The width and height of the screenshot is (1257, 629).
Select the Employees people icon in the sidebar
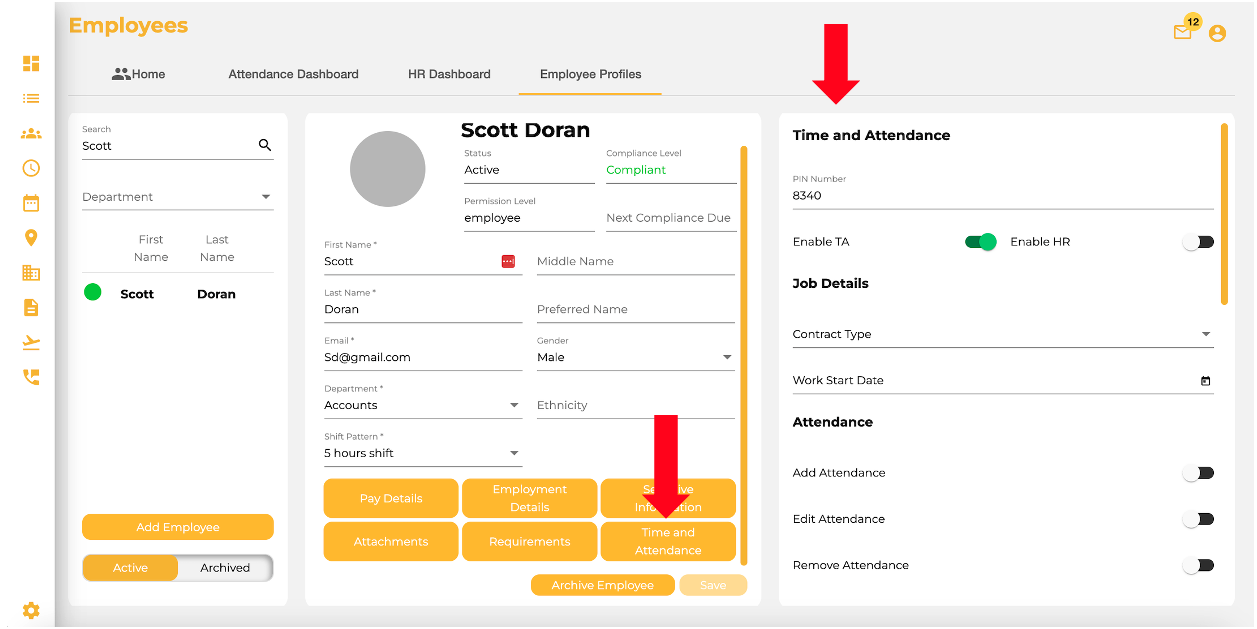[30, 133]
